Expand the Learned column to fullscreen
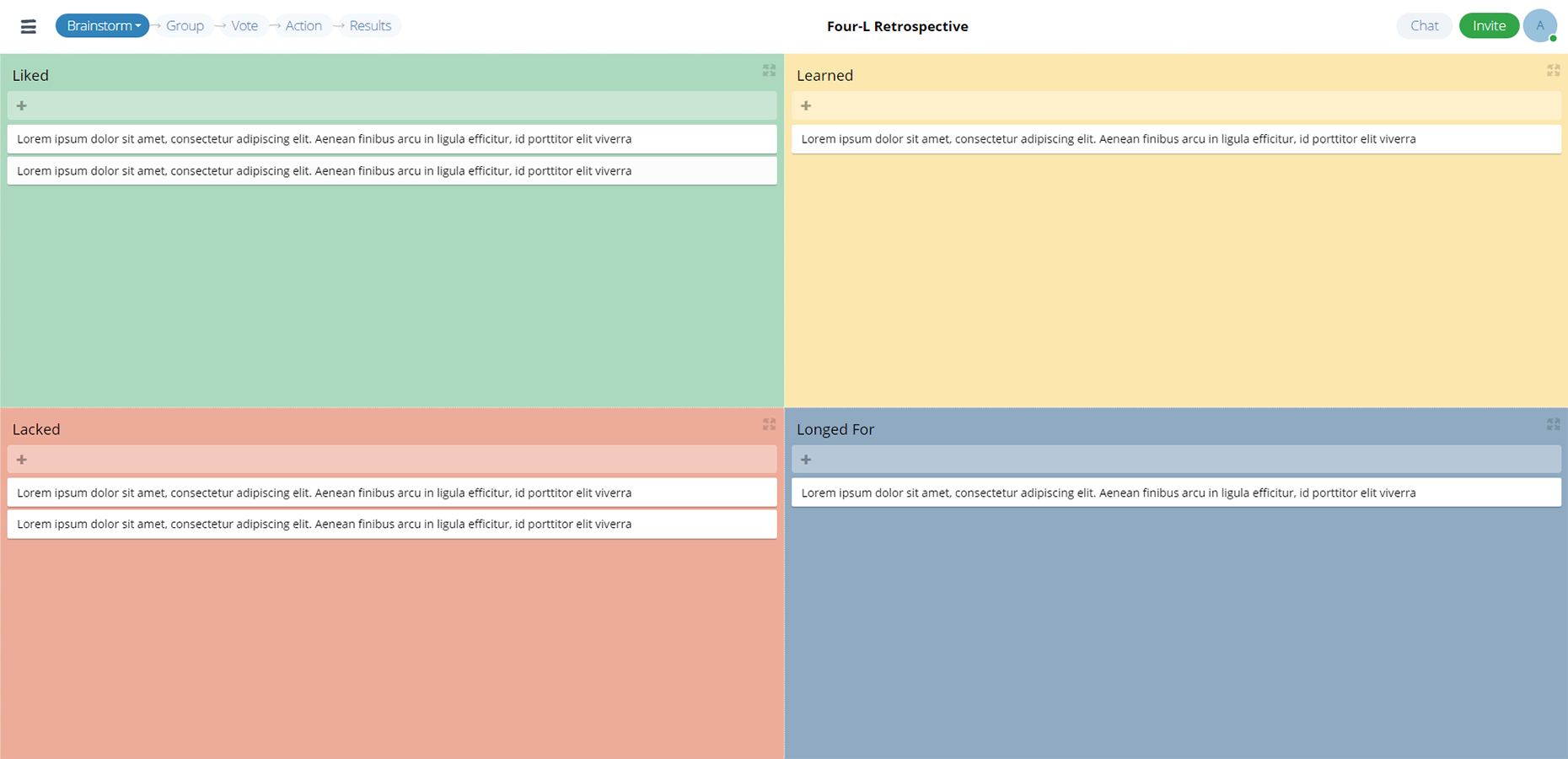Screen dimensions: 1568x759 [x=1553, y=71]
